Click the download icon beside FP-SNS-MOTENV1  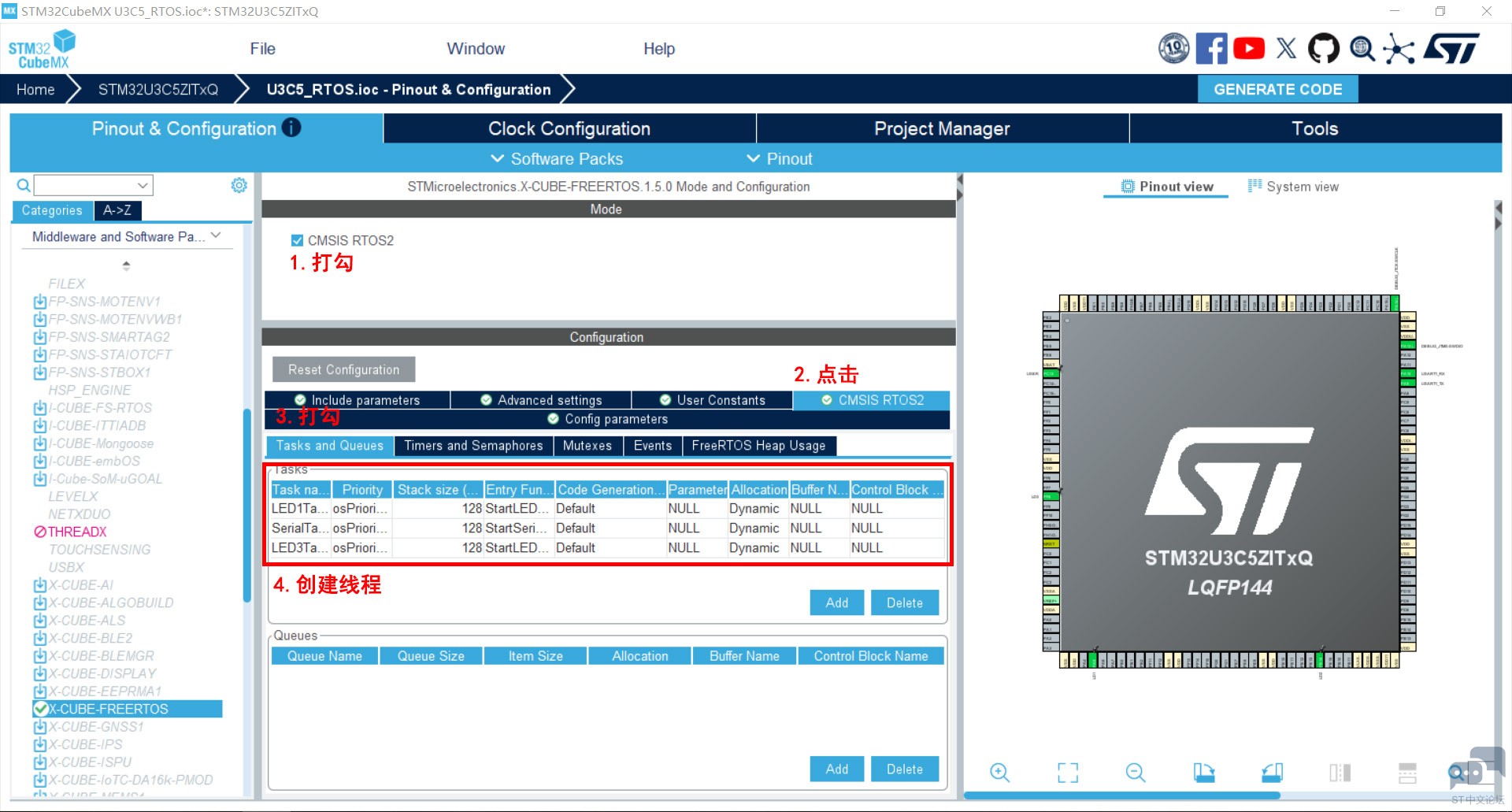coord(40,302)
